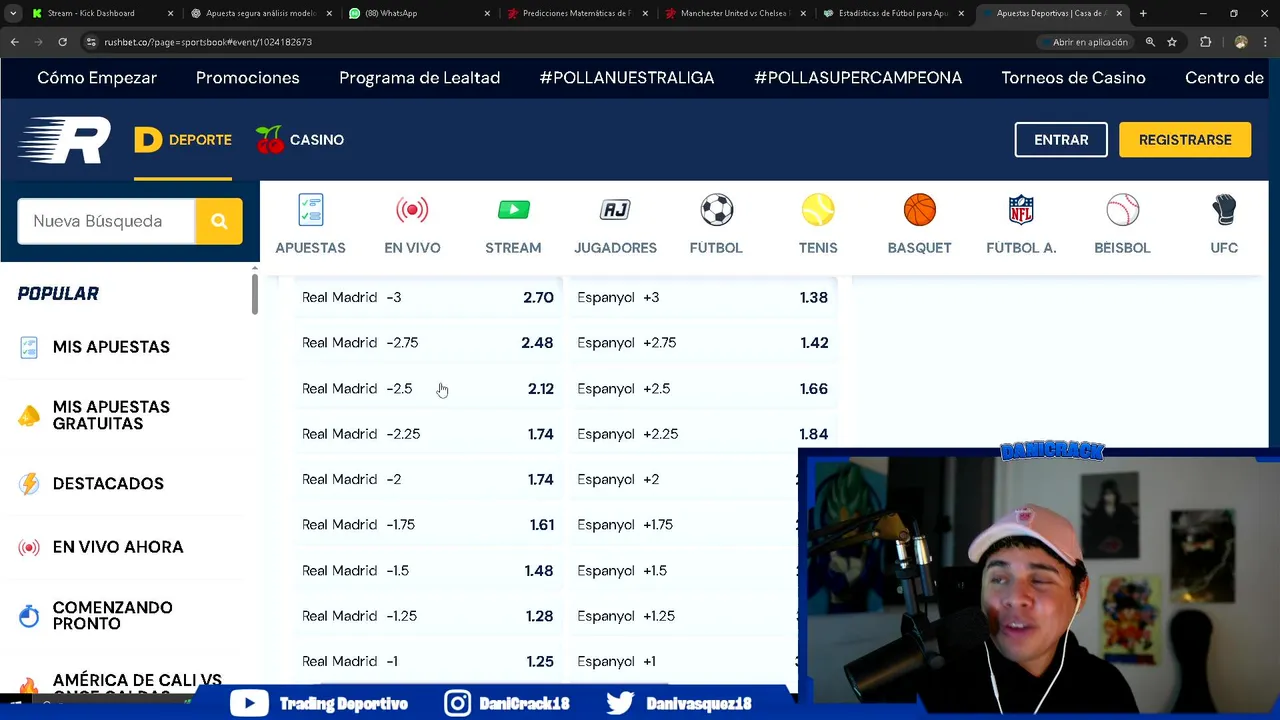Open the Chrome zoom magnifier icon
This screenshot has width=1280, height=720.
[1150, 42]
